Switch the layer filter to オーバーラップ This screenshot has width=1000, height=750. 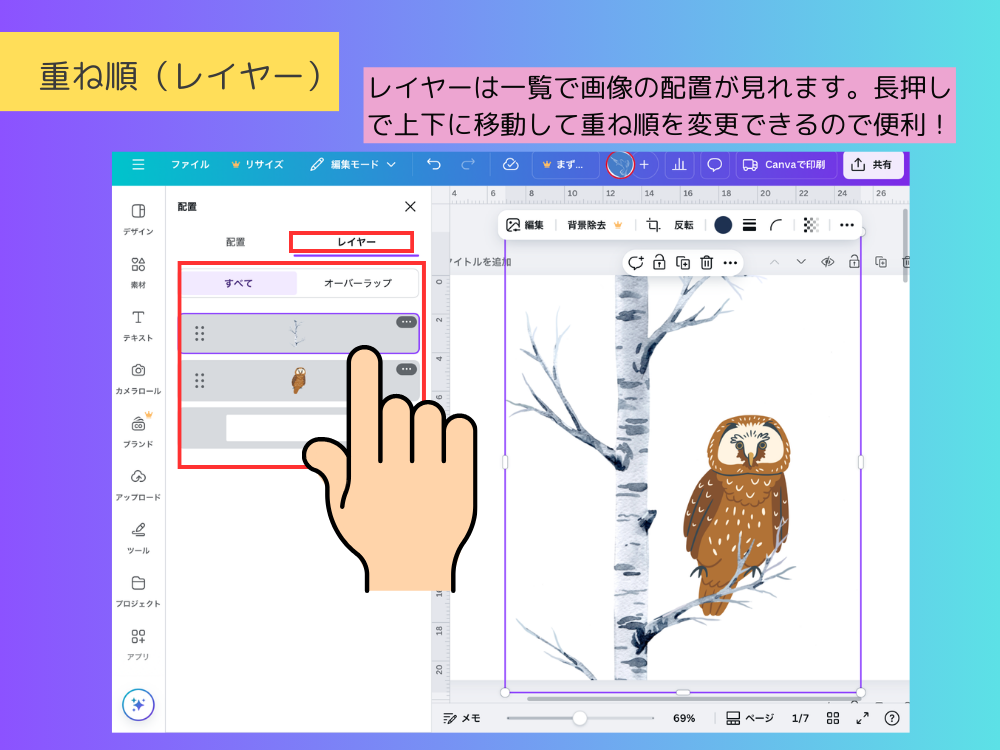(358, 283)
